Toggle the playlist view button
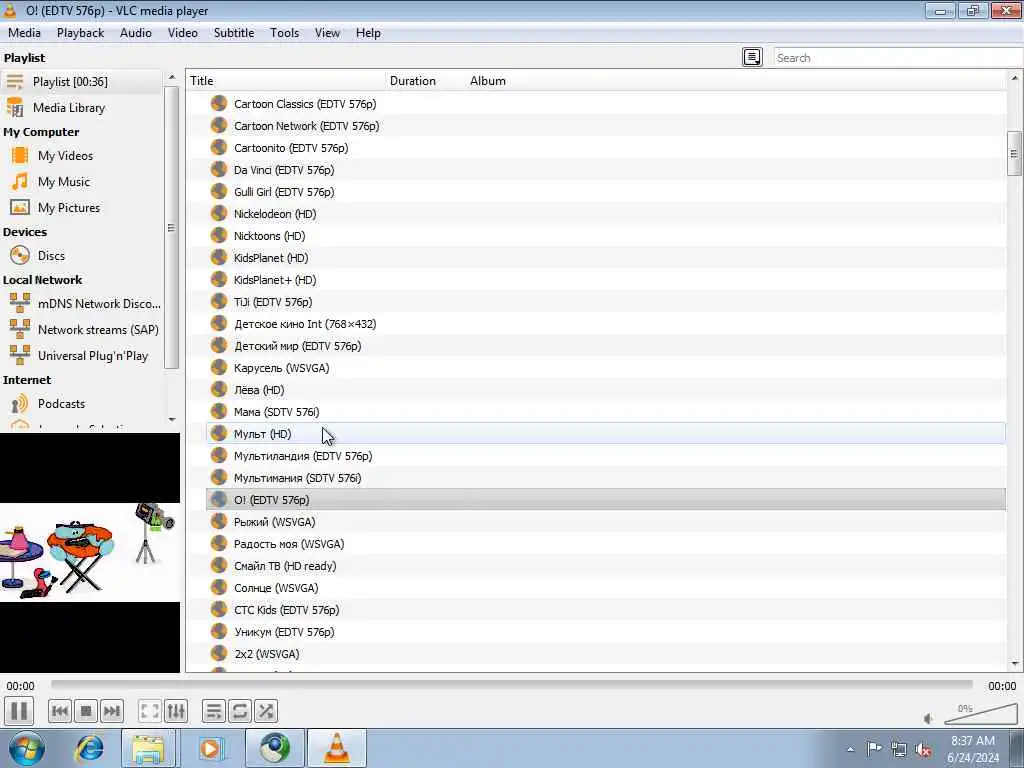The image size is (1024, 768). point(214,711)
